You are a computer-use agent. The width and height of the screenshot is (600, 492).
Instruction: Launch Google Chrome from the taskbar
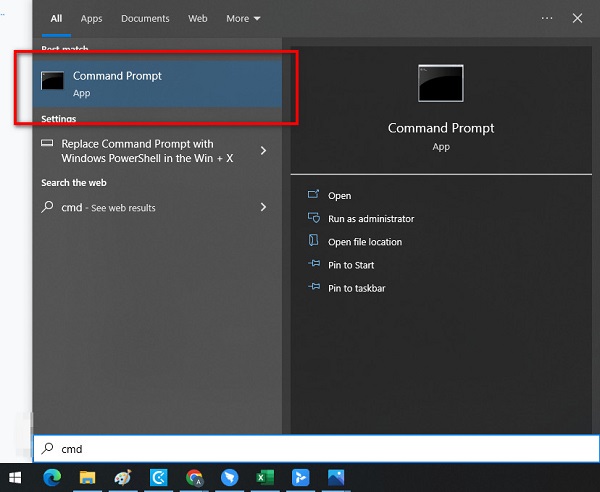tap(194, 478)
